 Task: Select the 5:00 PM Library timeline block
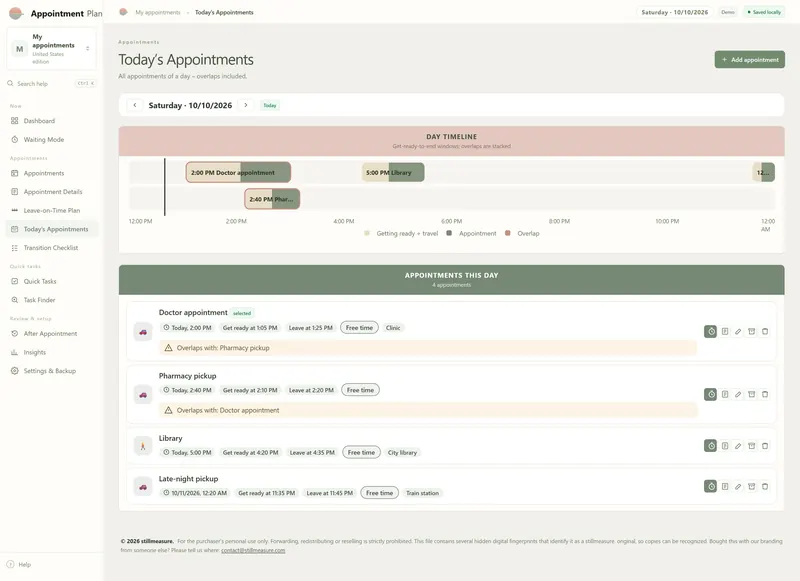(393, 172)
